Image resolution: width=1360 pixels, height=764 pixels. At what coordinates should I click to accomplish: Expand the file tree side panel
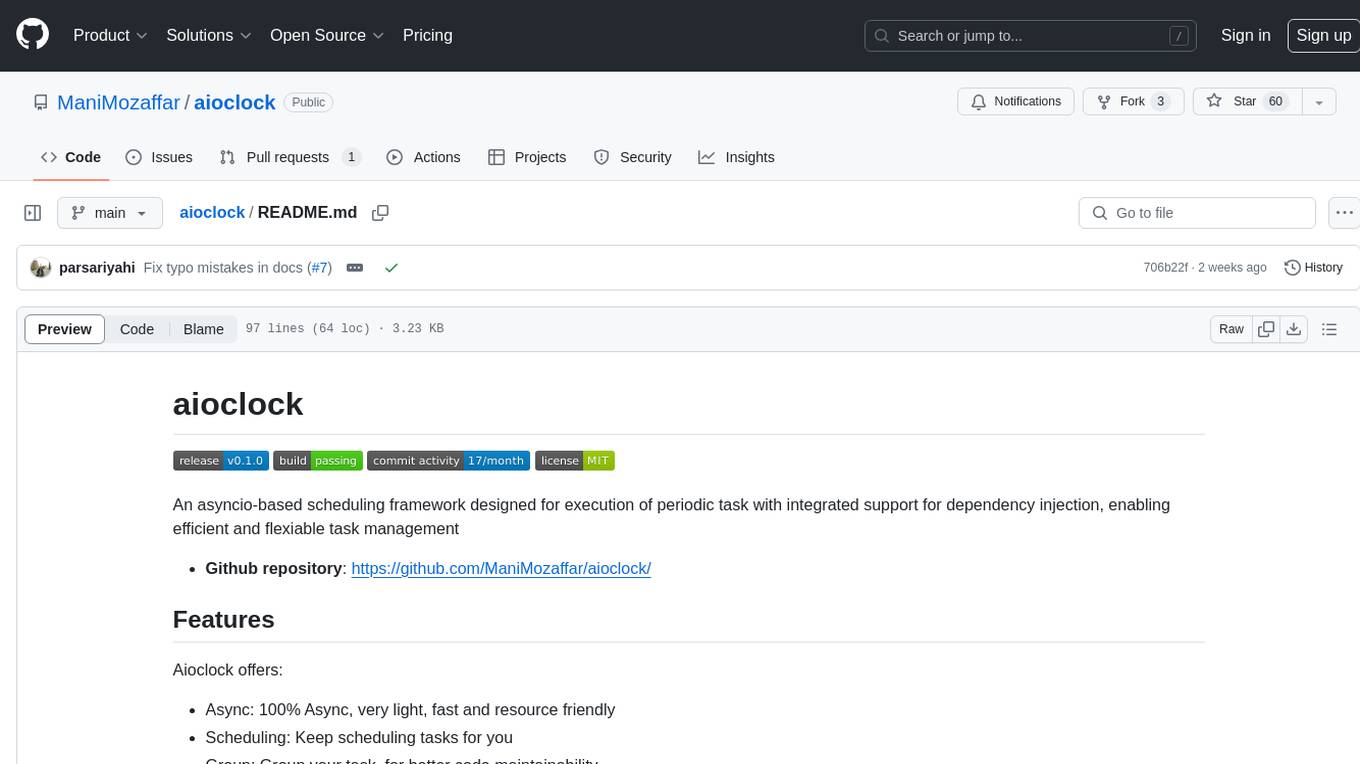33,213
